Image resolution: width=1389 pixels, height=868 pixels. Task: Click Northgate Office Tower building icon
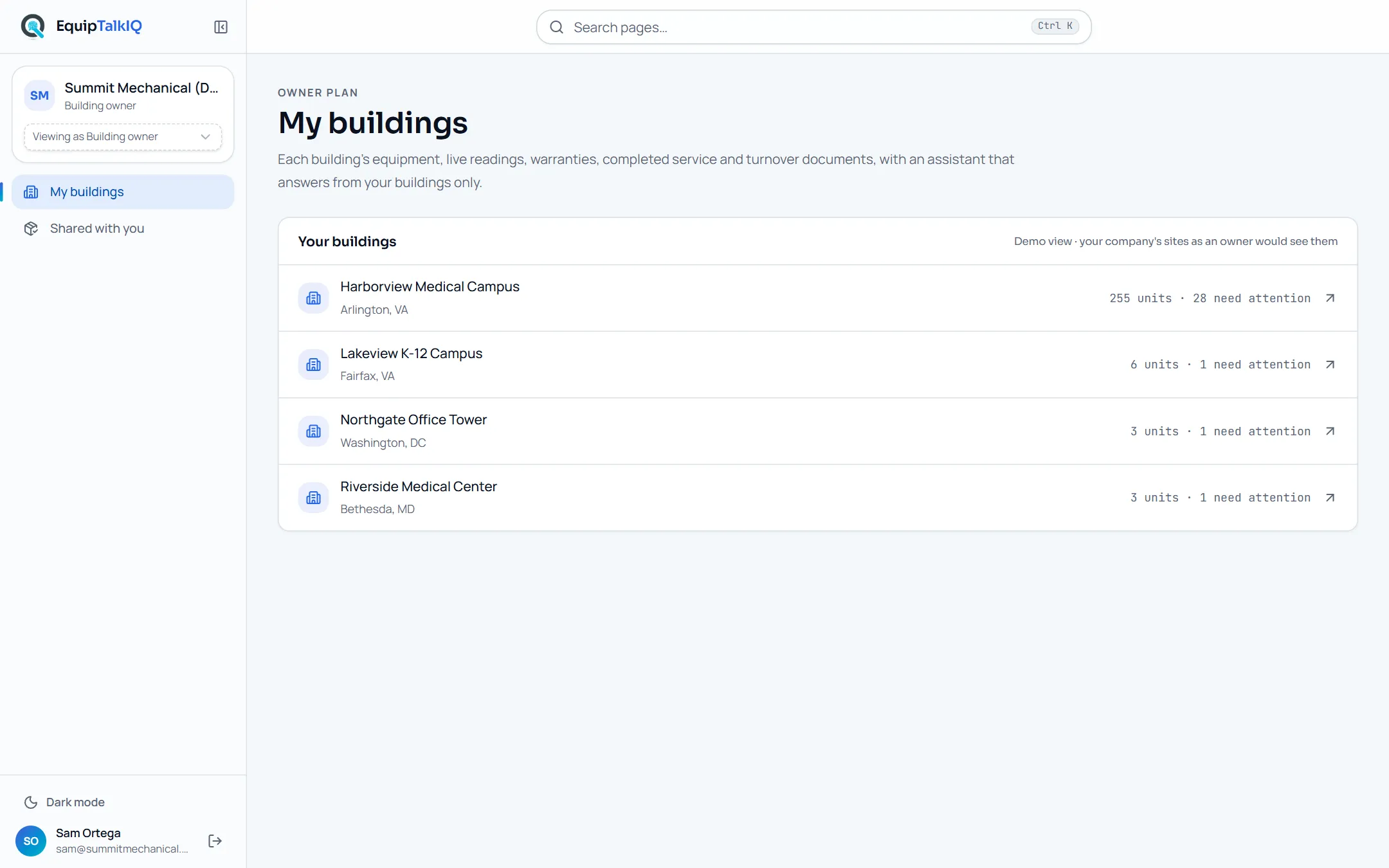(x=313, y=431)
